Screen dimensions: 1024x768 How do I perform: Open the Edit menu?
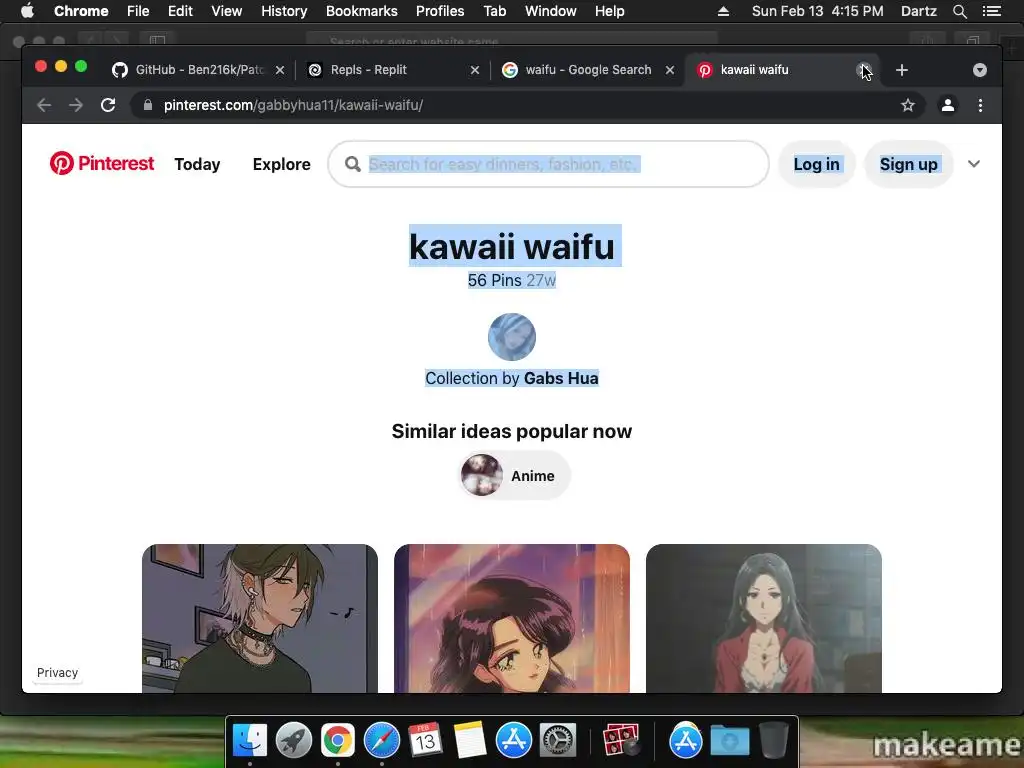(x=180, y=11)
